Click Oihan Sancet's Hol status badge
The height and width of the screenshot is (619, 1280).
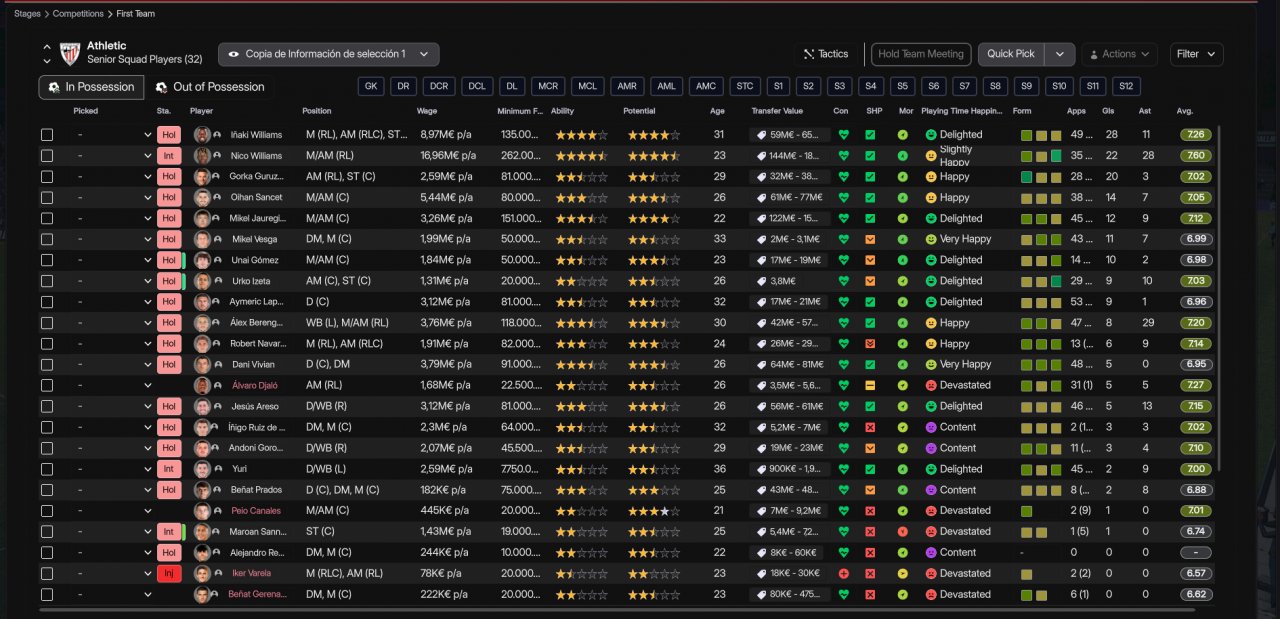pos(168,198)
